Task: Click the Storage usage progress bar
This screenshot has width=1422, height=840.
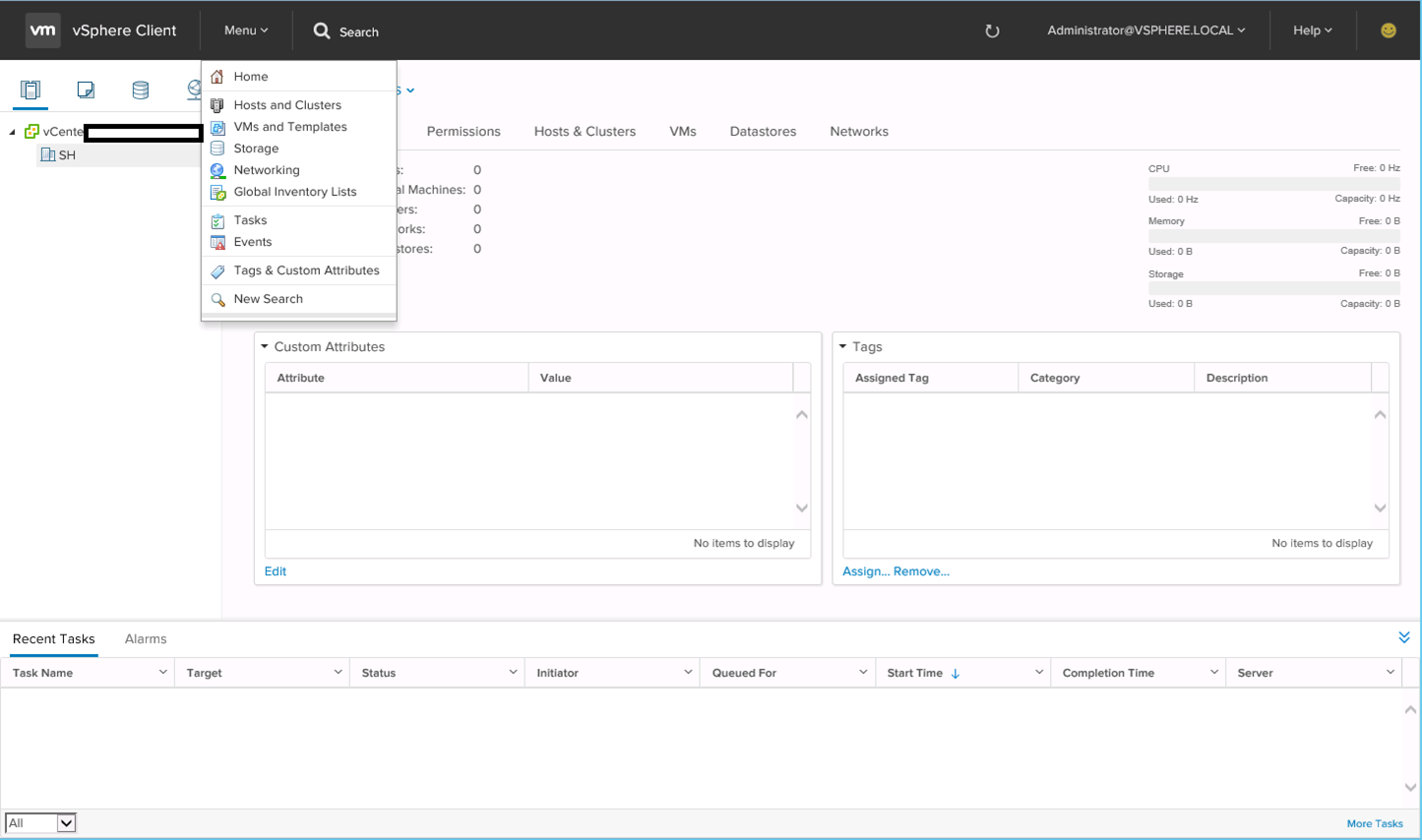Action: point(1273,288)
